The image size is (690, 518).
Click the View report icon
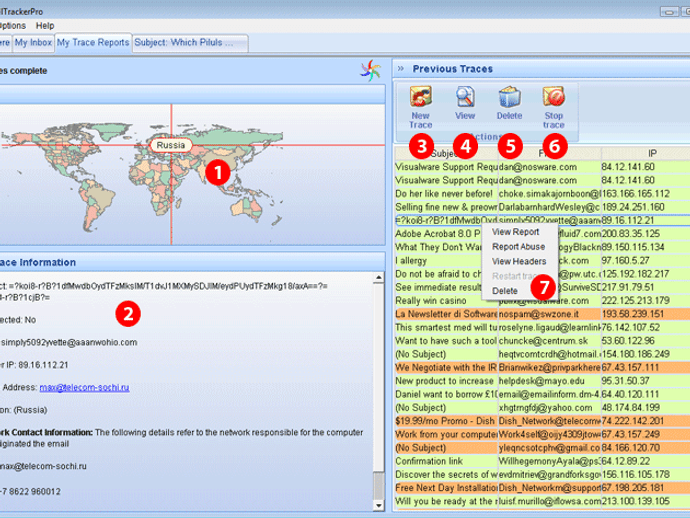[x=465, y=97]
